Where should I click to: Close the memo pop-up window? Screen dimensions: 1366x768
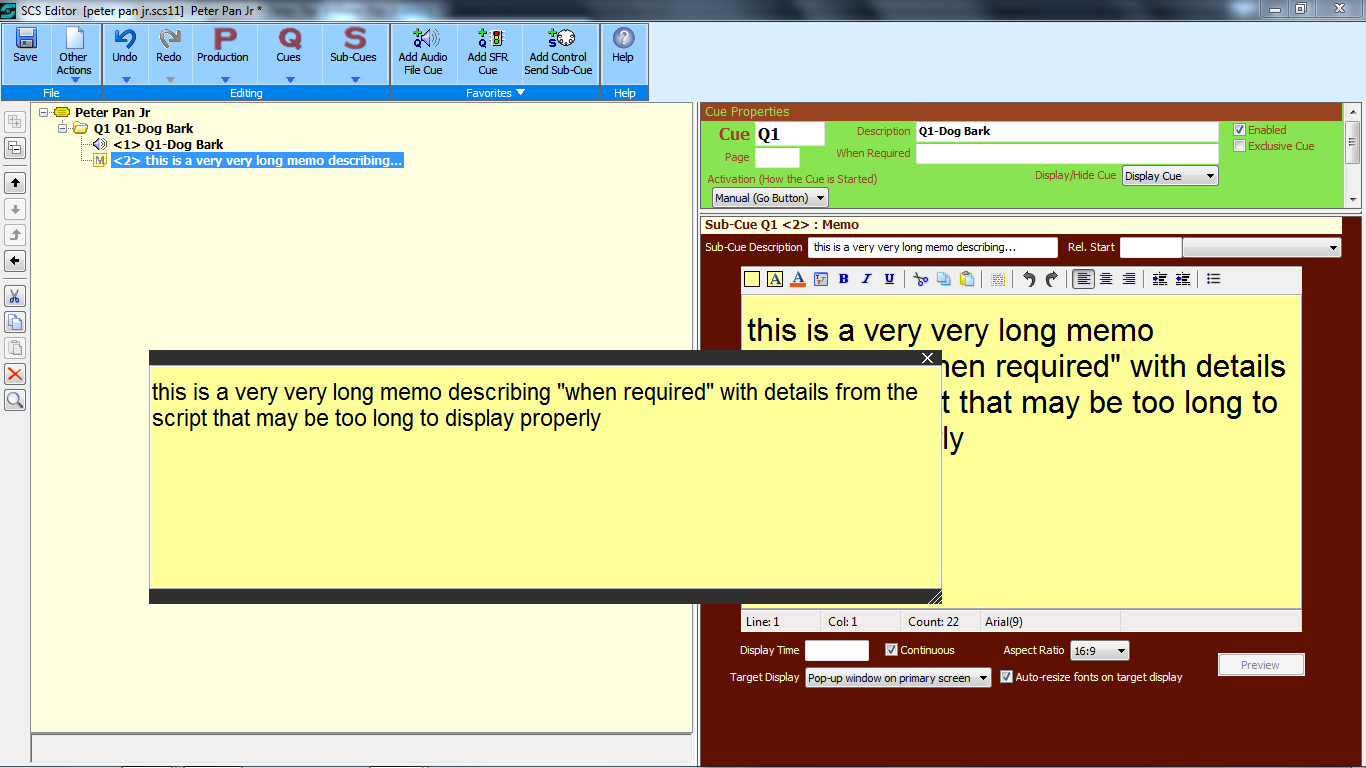(927, 358)
